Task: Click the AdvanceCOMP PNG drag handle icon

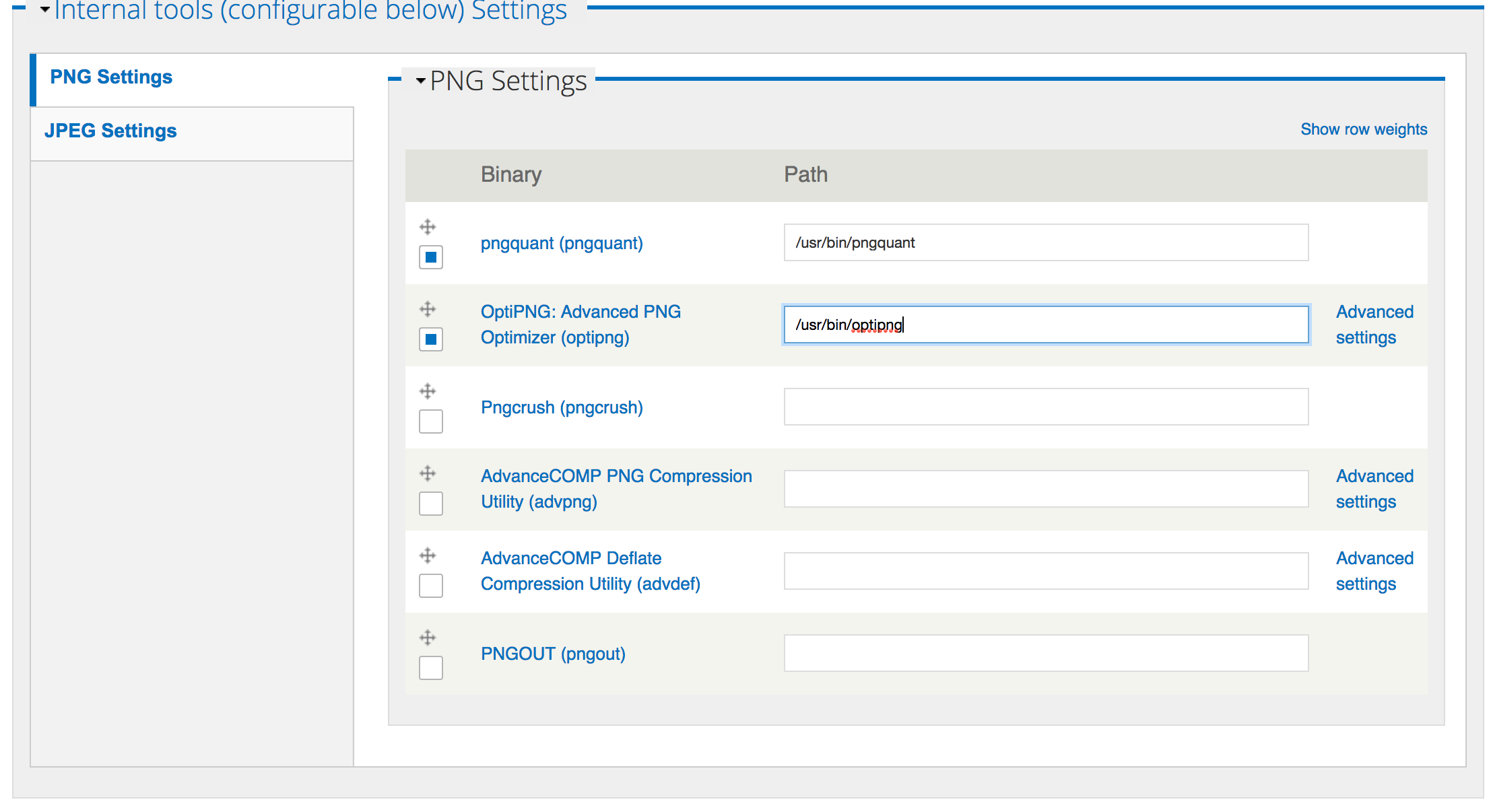Action: click(x=428, y=474)
